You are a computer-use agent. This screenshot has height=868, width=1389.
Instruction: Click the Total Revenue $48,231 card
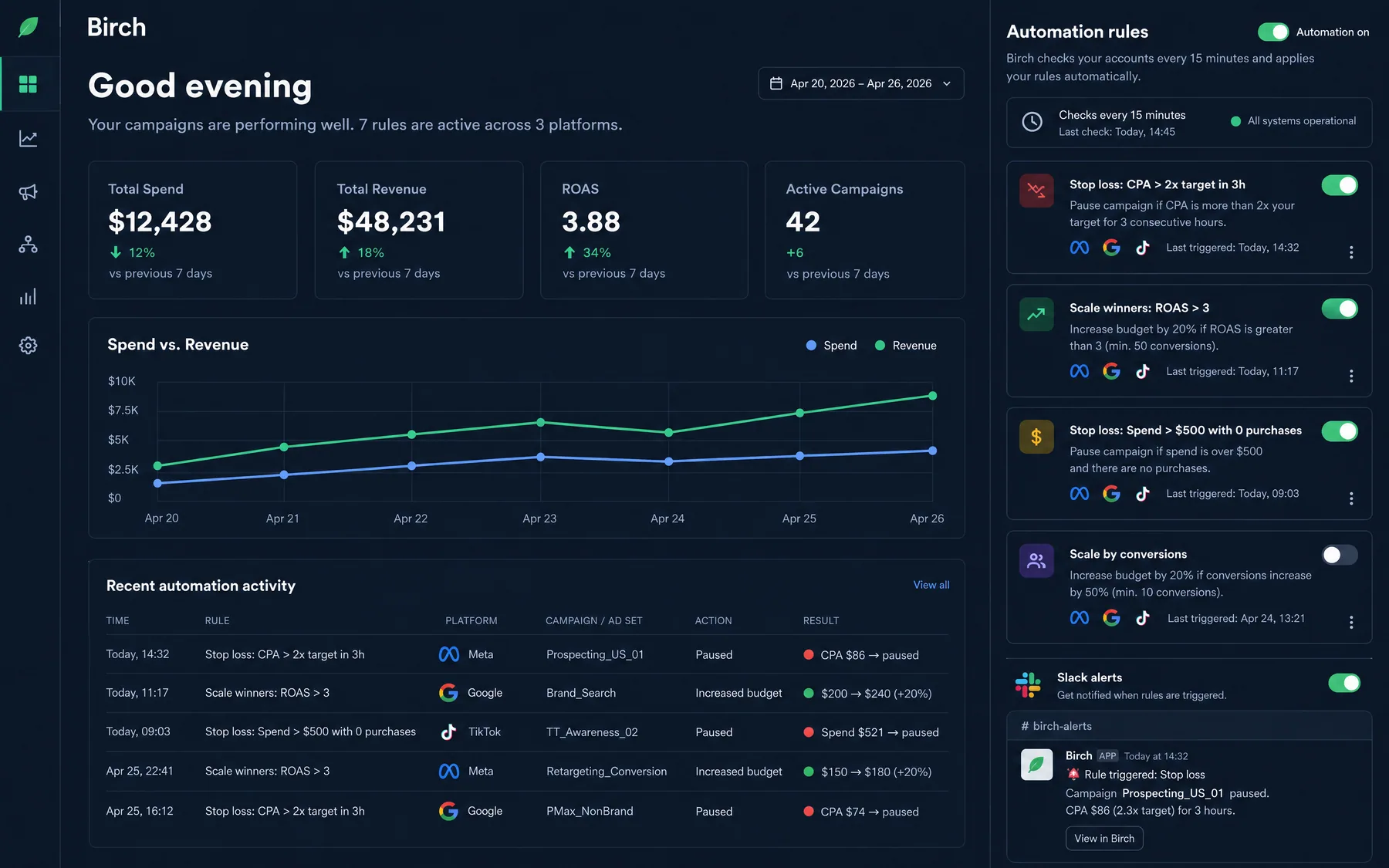[419, 230]
